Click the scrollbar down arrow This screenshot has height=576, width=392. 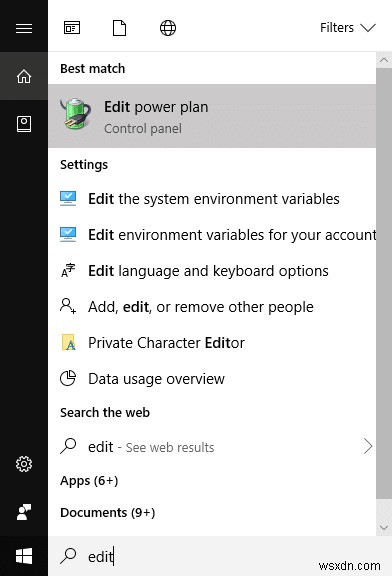tap(384, 528)
